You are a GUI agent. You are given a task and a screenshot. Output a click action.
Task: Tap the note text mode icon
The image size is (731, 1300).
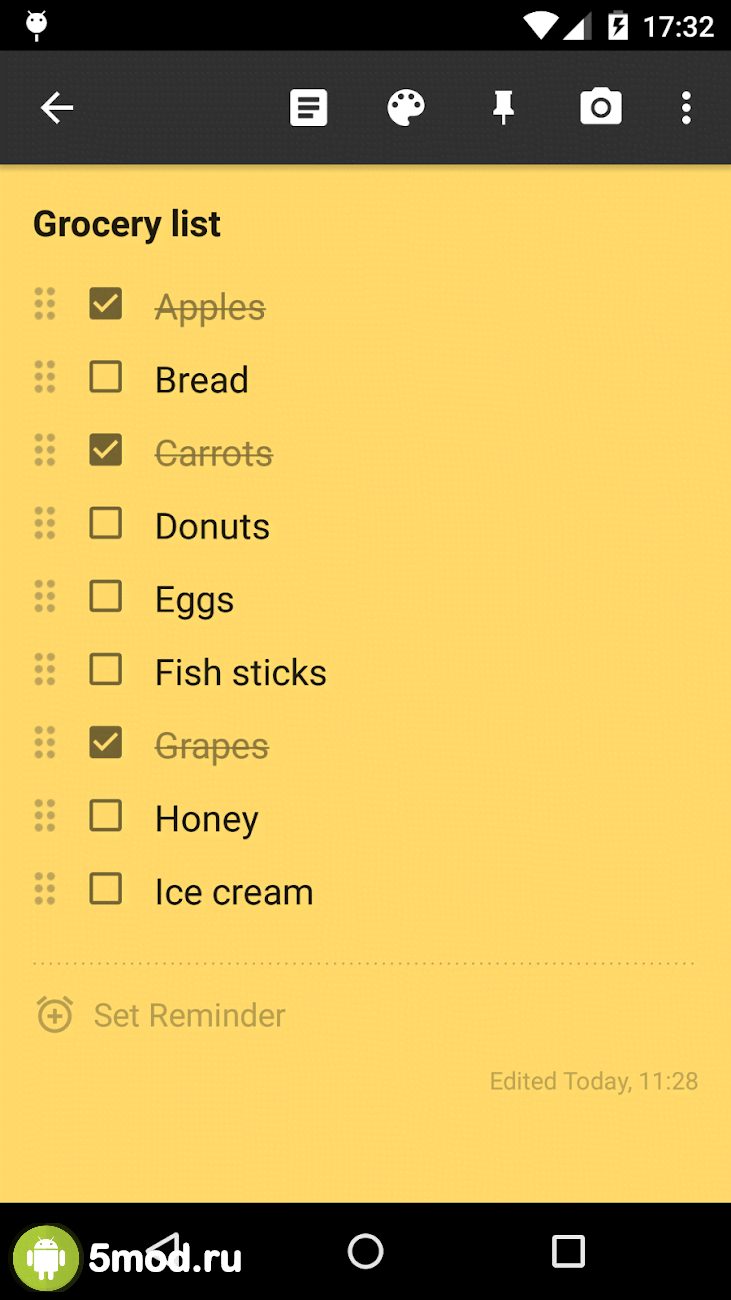coord(308,108)
